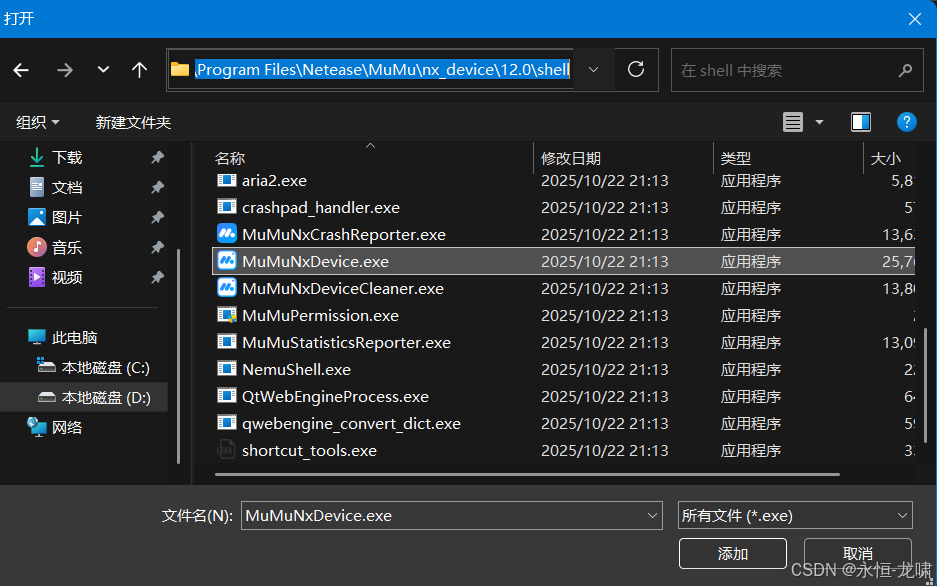Screen dimensions: 937x586
Task: Select the NemuShell.exe file icon
Action: 226,369
